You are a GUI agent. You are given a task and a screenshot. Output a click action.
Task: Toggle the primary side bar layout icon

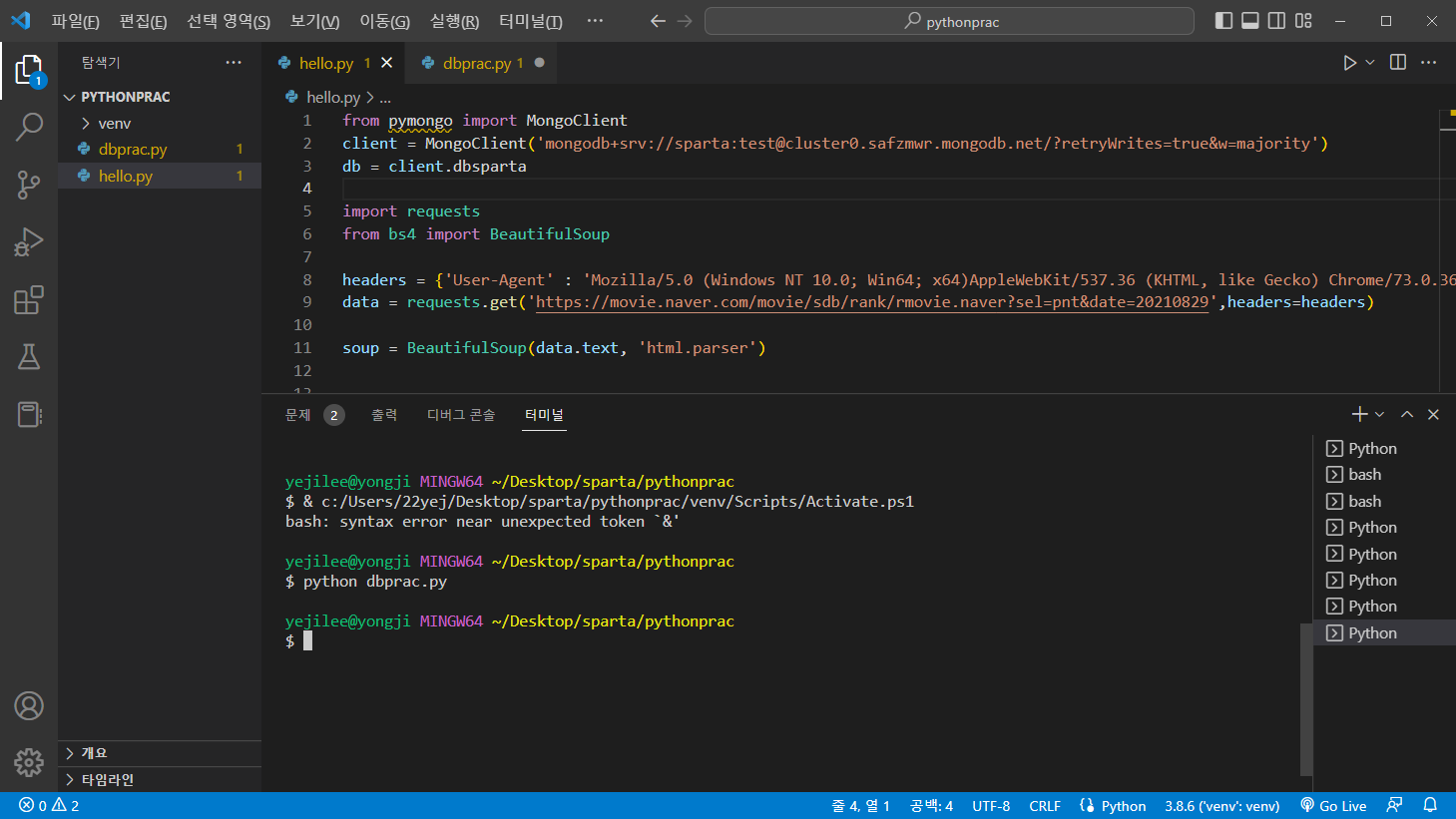[x=1223, y=21]
